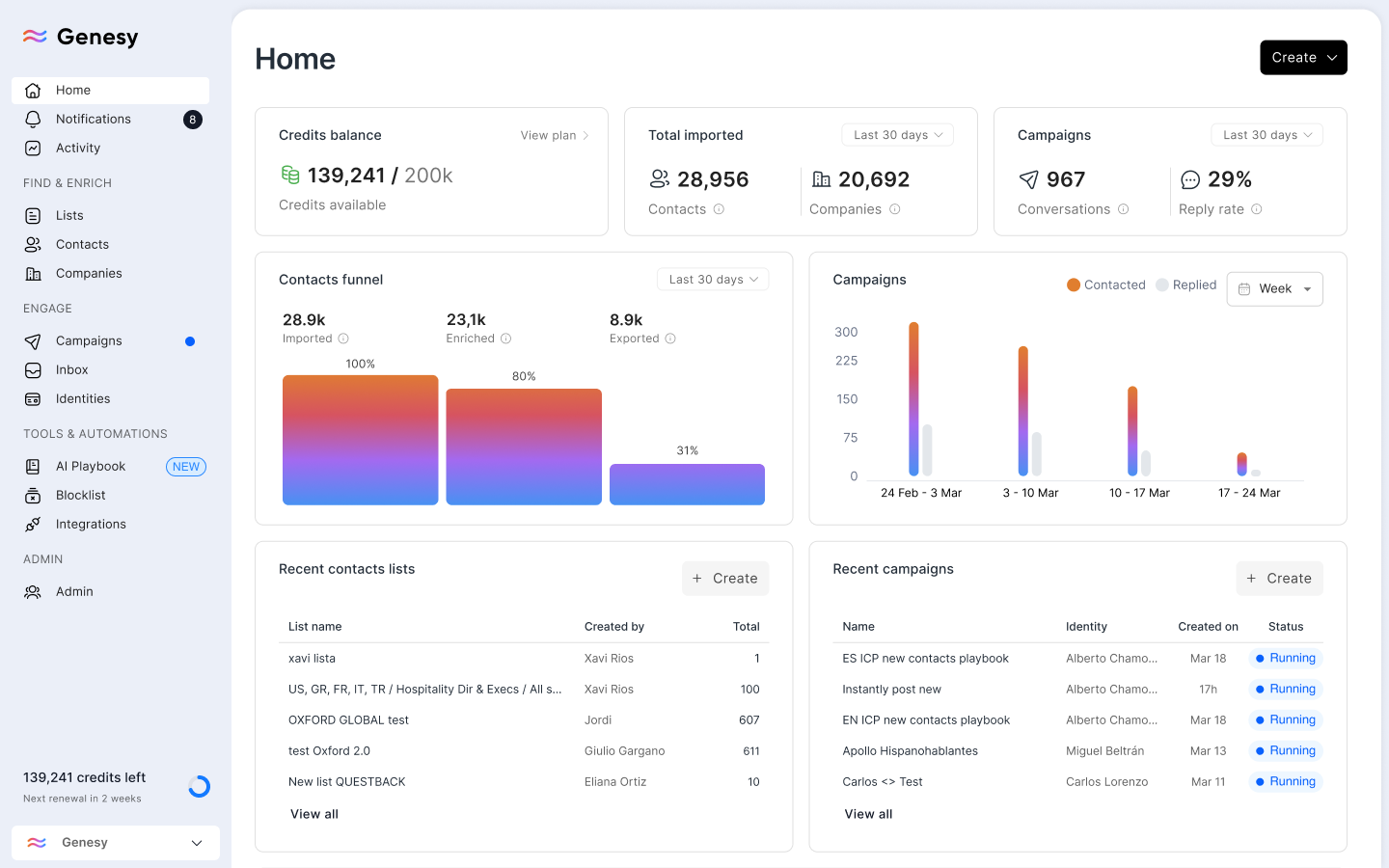Click Create button in Recent campaigns

click(x=1279, y=579)
